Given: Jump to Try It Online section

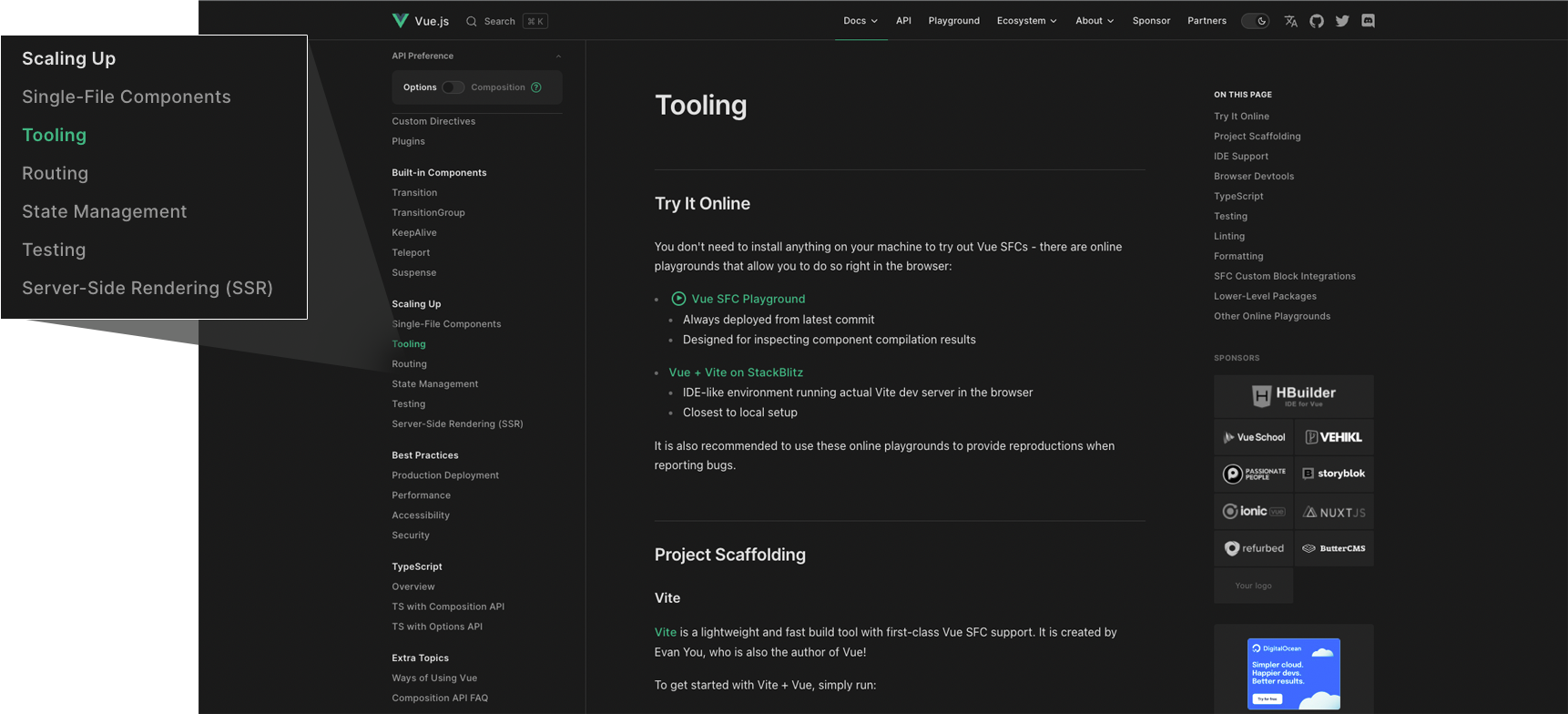Looking at the screenshot, I should (x=1241, y=117).
